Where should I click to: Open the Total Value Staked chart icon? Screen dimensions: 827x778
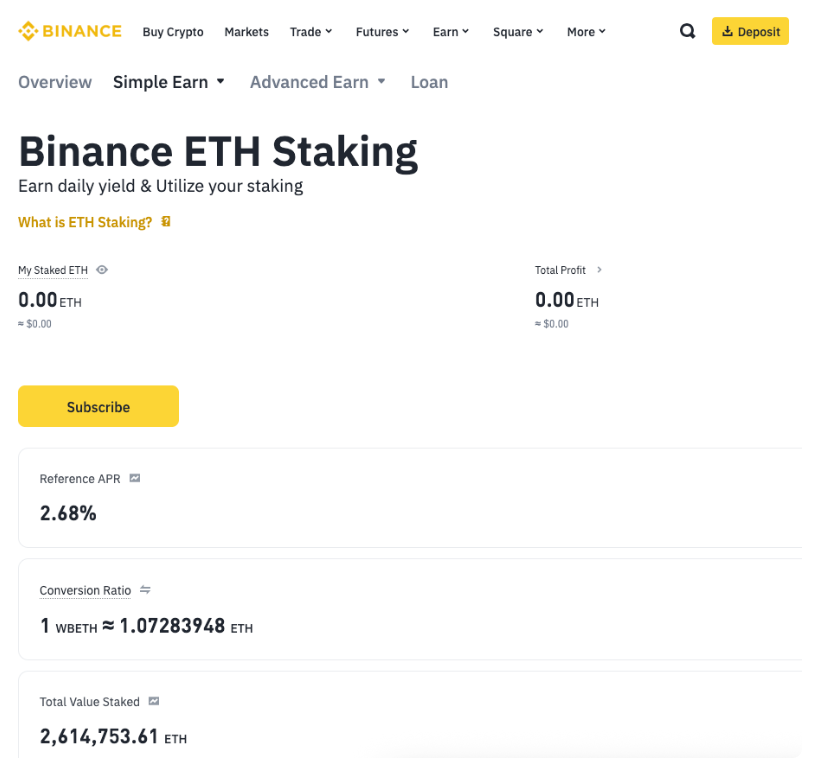154,702
